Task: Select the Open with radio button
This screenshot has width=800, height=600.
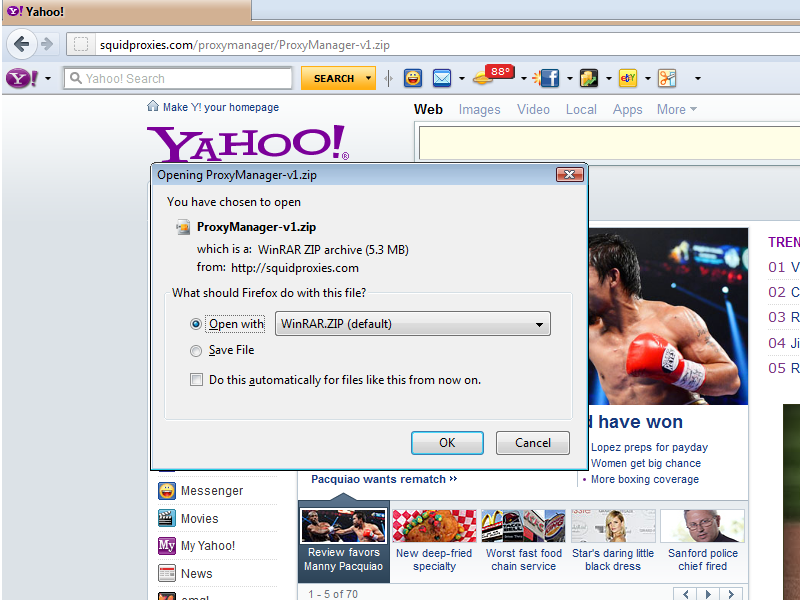Action: [x=195, y=324]
